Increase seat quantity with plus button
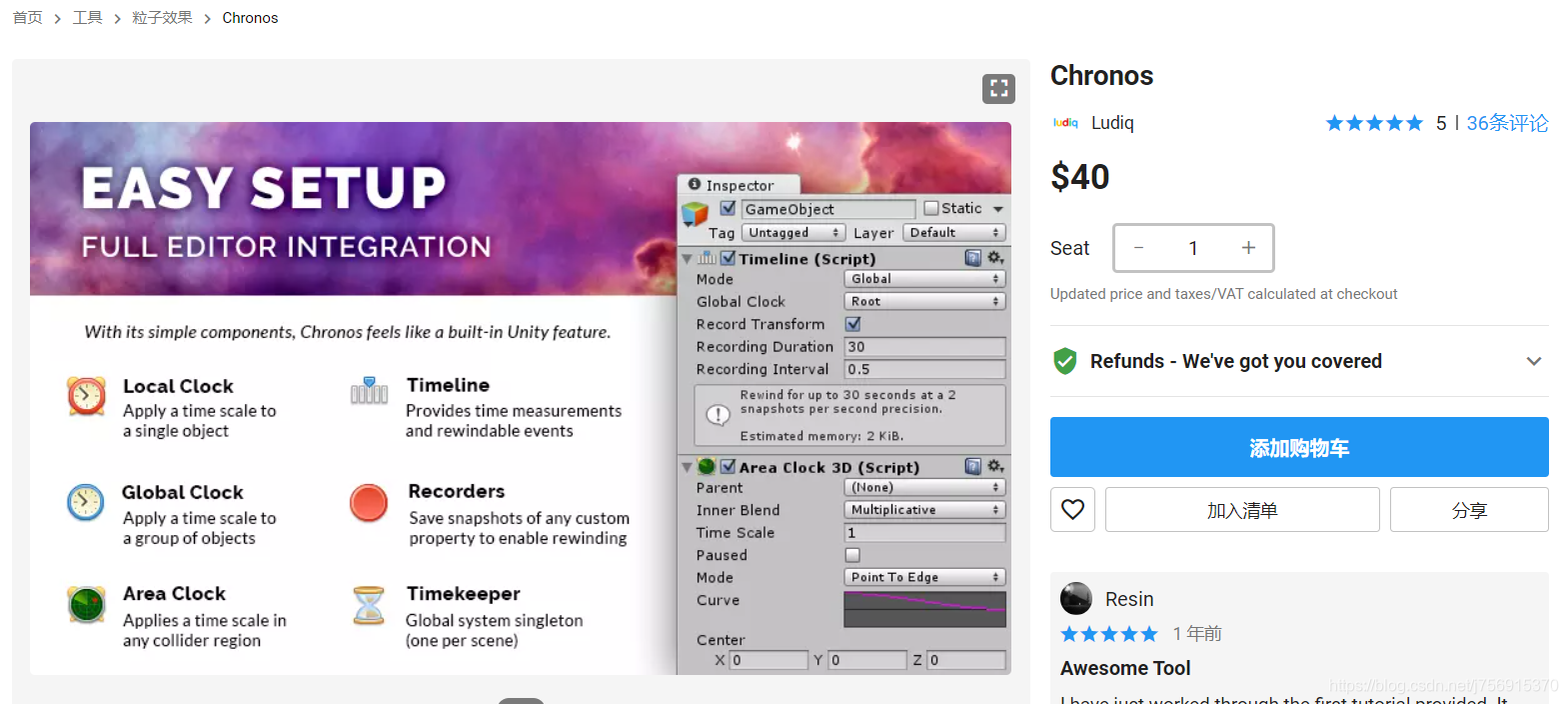The height and width of the screenshot is (704, 1568). click(1248, 248)
